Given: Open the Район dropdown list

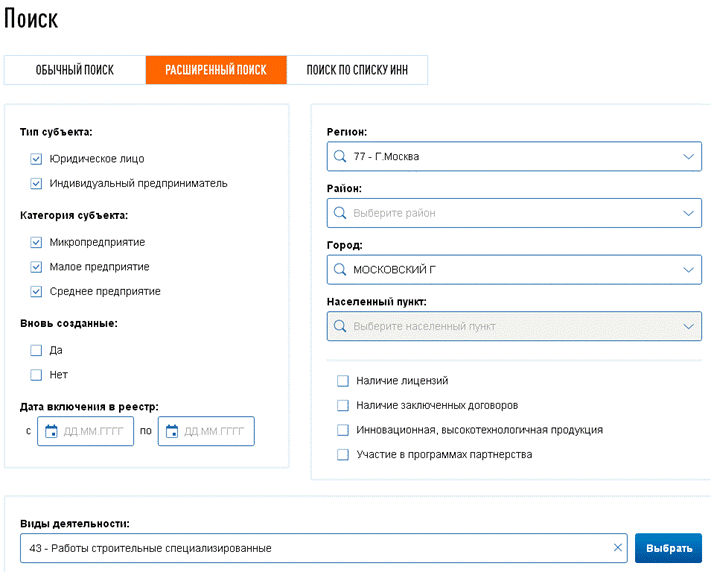Looking at the screenshot, I should coord(688,213).
